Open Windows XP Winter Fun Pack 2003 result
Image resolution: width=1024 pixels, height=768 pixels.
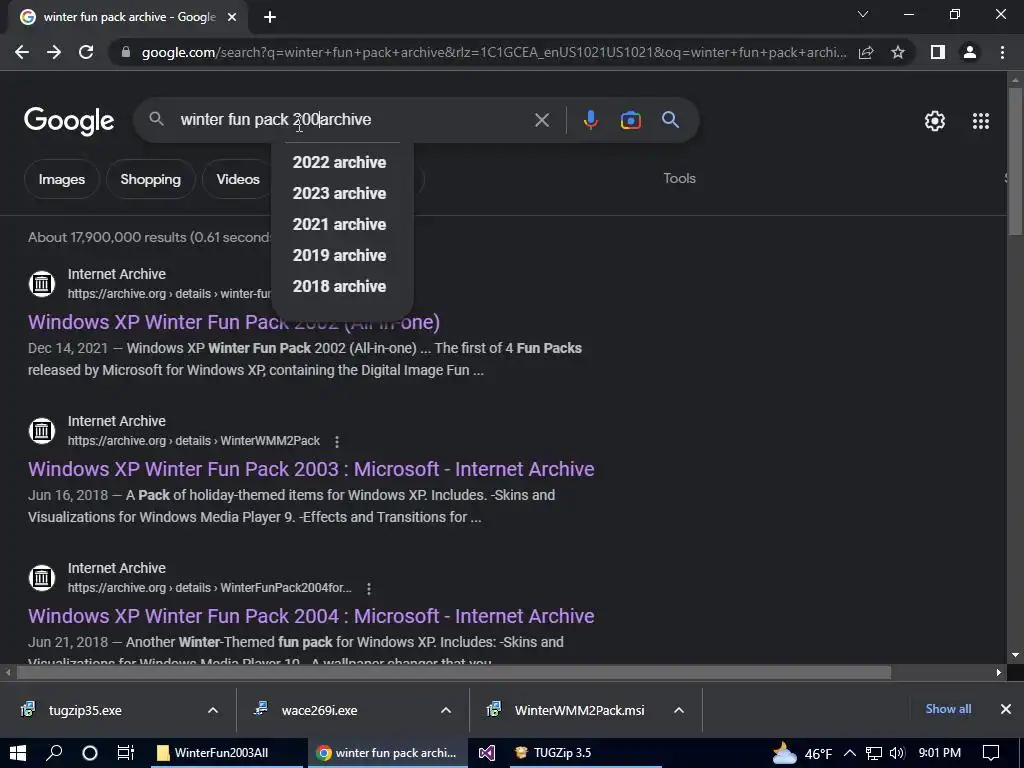(311, 469)
